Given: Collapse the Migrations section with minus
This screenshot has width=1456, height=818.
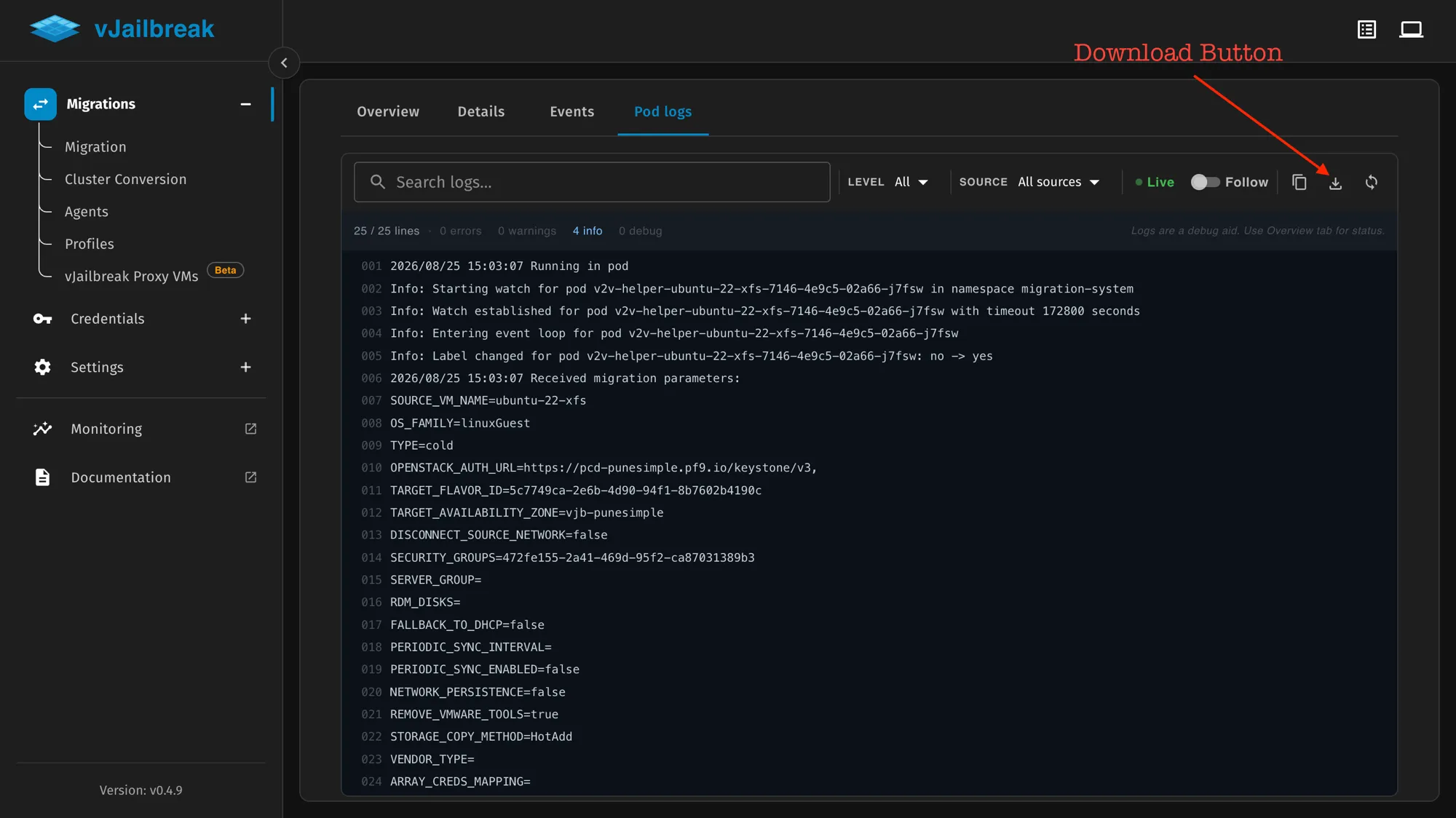Looking at the screenshot, I should [x=245, y=104].
